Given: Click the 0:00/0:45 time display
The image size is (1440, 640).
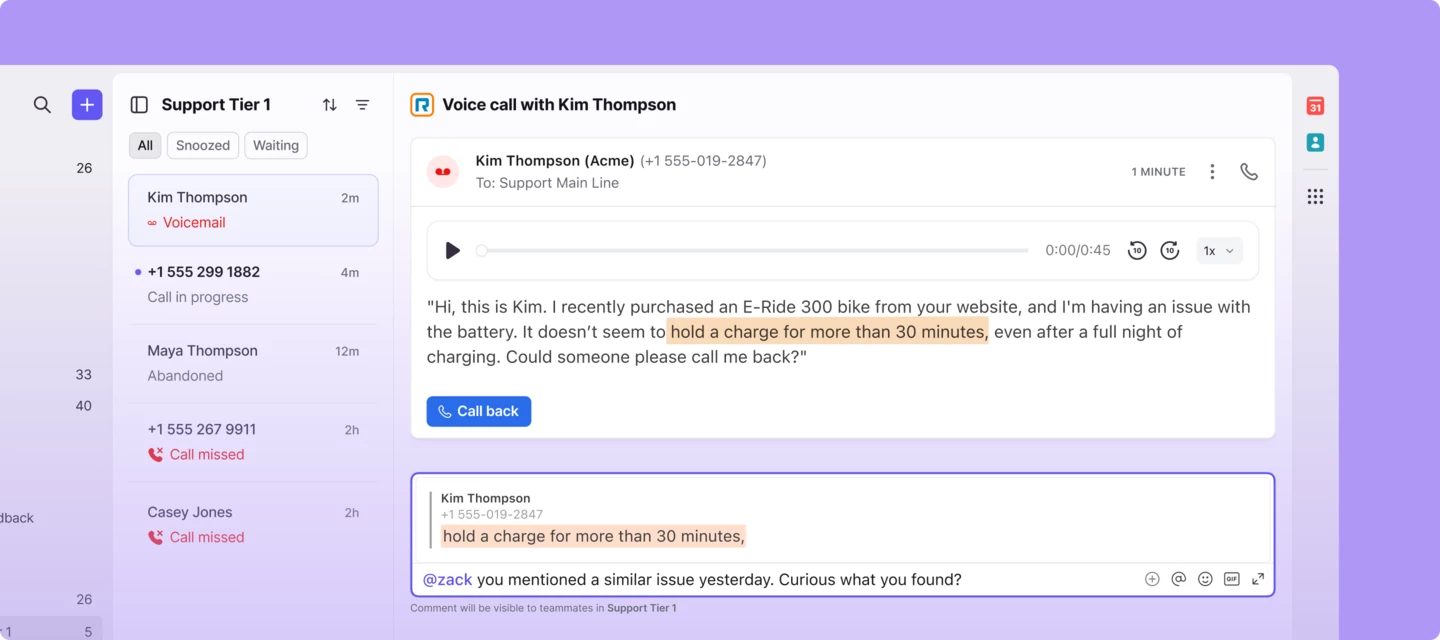Looking at the screenshot, I should 1078,251.
